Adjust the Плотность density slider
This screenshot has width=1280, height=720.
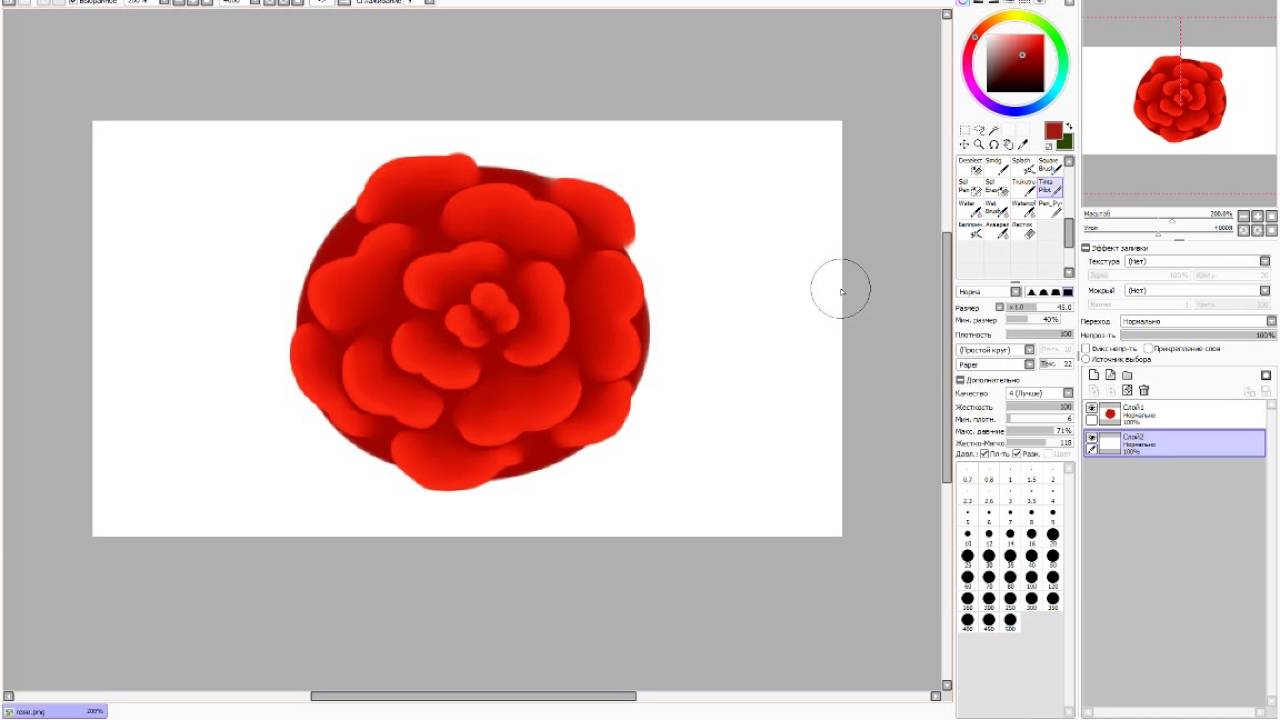click(1040, 334)
